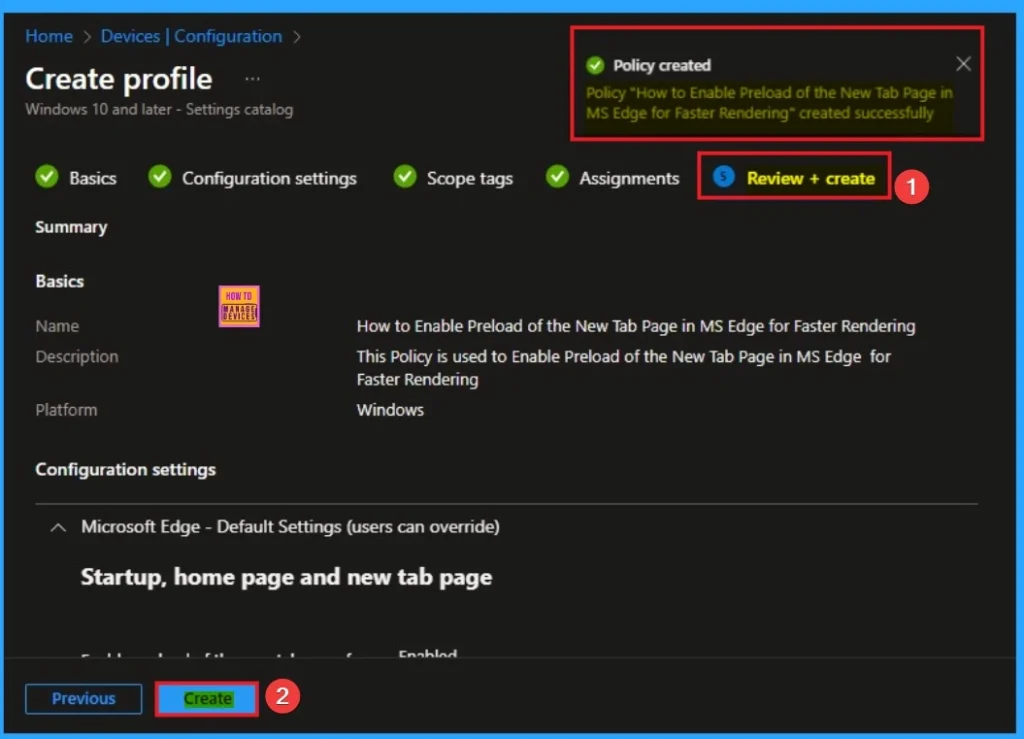Click green success checkmark in Policy created toast
Image resolution: width=1024 pixels, height=739 pixels.
[x=595, y=65]
